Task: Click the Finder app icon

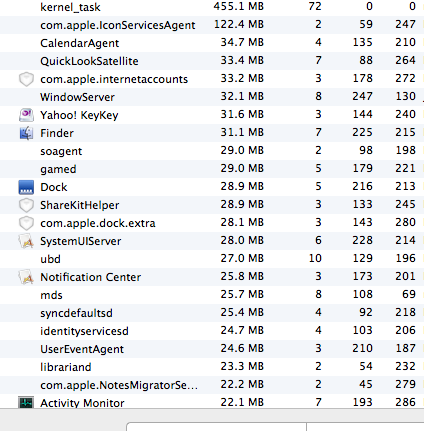Action: pyautogui.click(x=26, y=133)
